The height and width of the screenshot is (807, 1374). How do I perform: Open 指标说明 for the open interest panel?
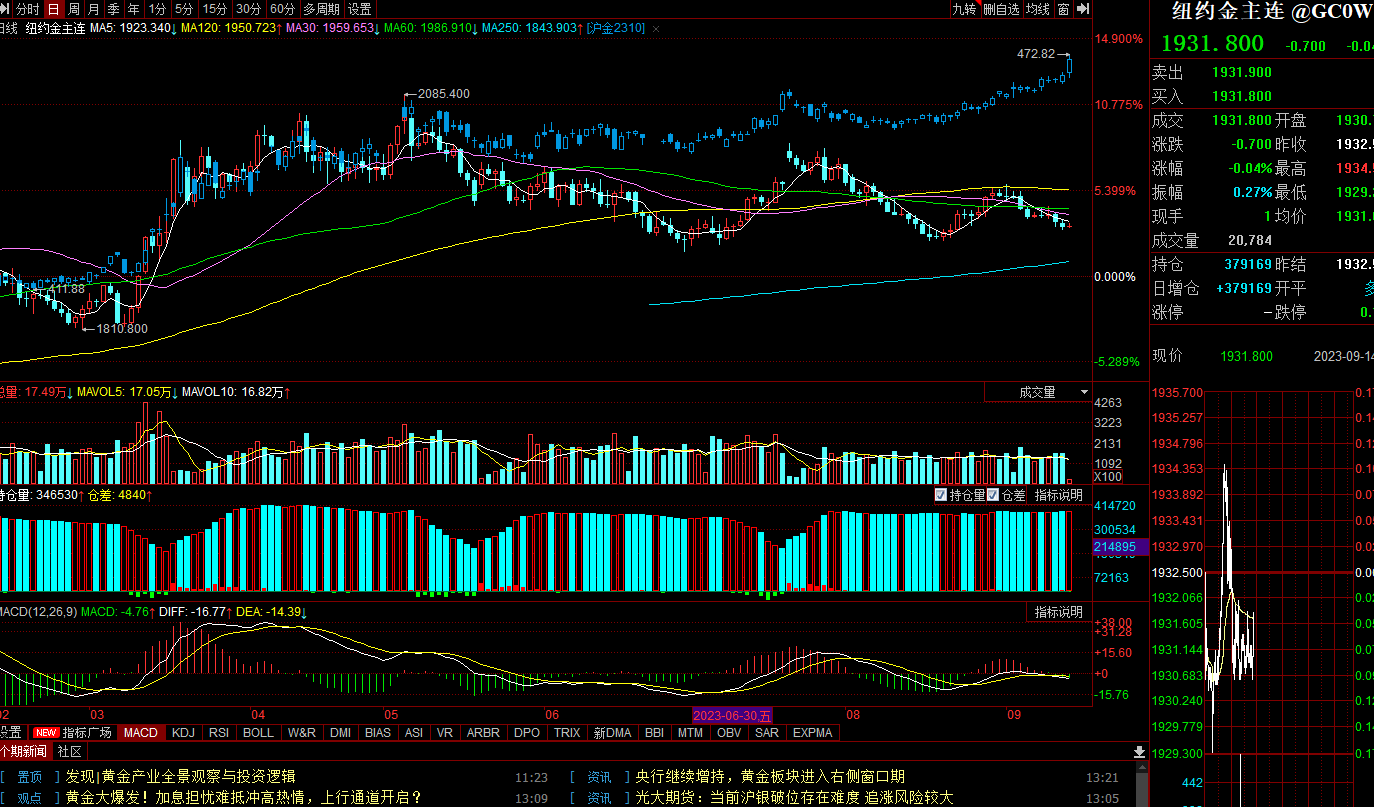point(1058,495)
